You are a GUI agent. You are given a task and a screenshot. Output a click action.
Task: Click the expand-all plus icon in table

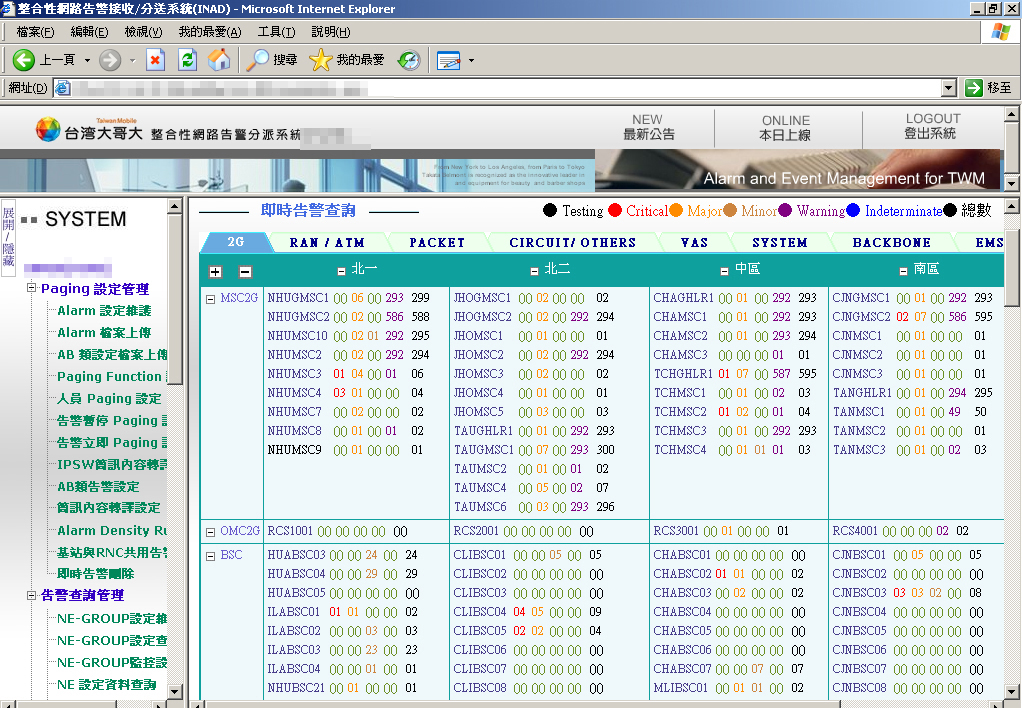(x=216, y=272)
